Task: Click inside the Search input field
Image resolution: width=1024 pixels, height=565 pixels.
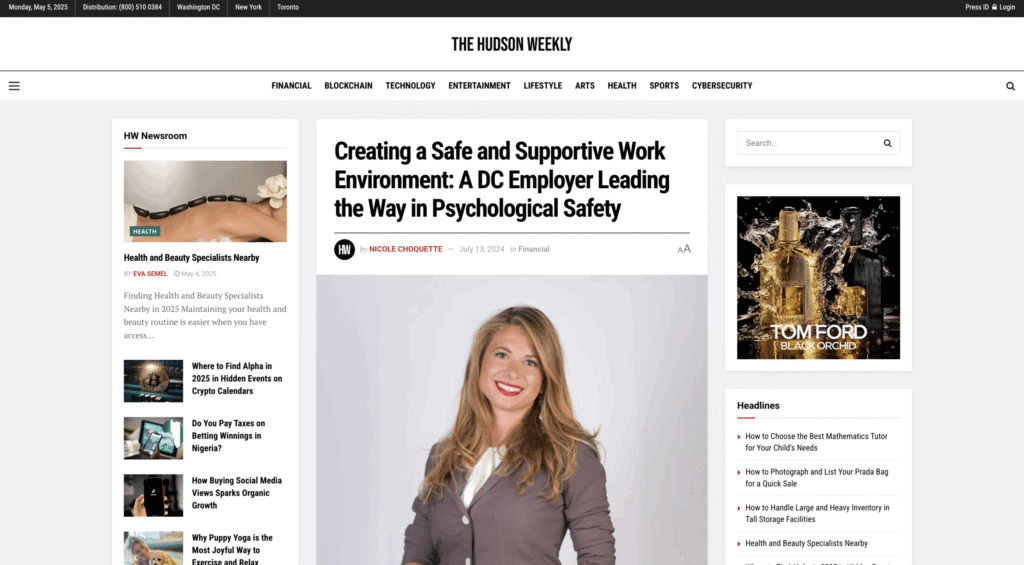Action: 808,143
